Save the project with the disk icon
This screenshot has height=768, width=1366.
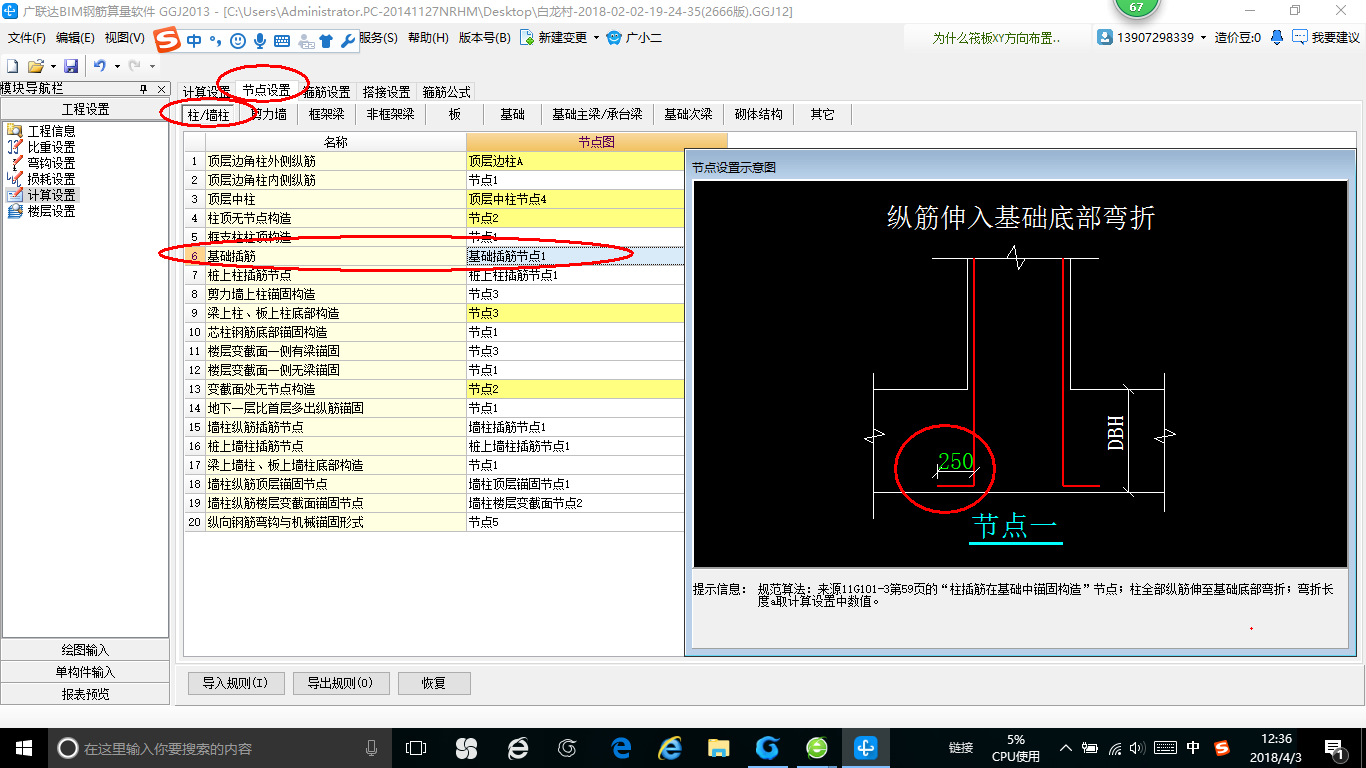click(71, 66)
